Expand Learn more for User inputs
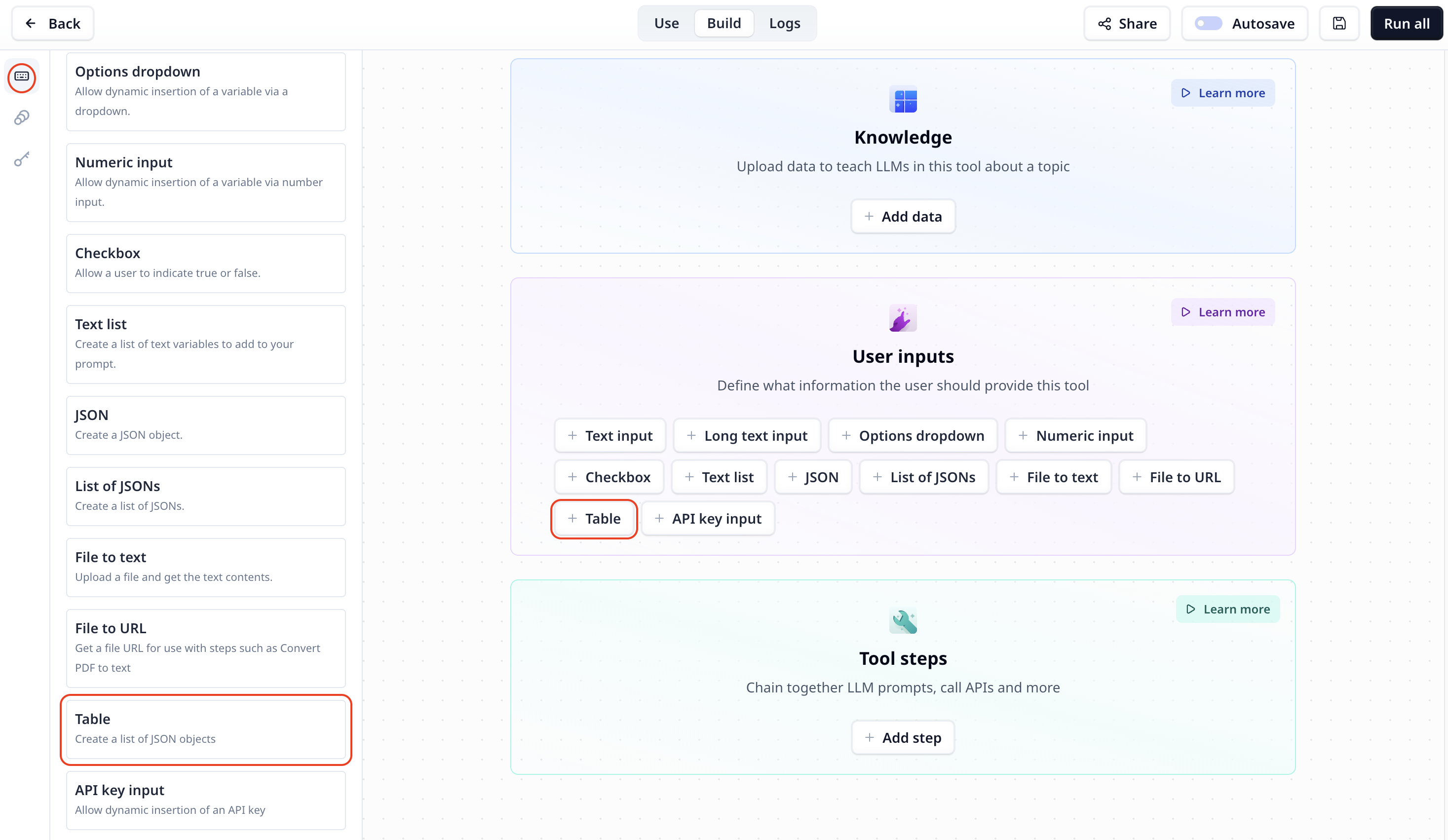This screenshot has width=1448, height=840. [x=1223, y=311]
